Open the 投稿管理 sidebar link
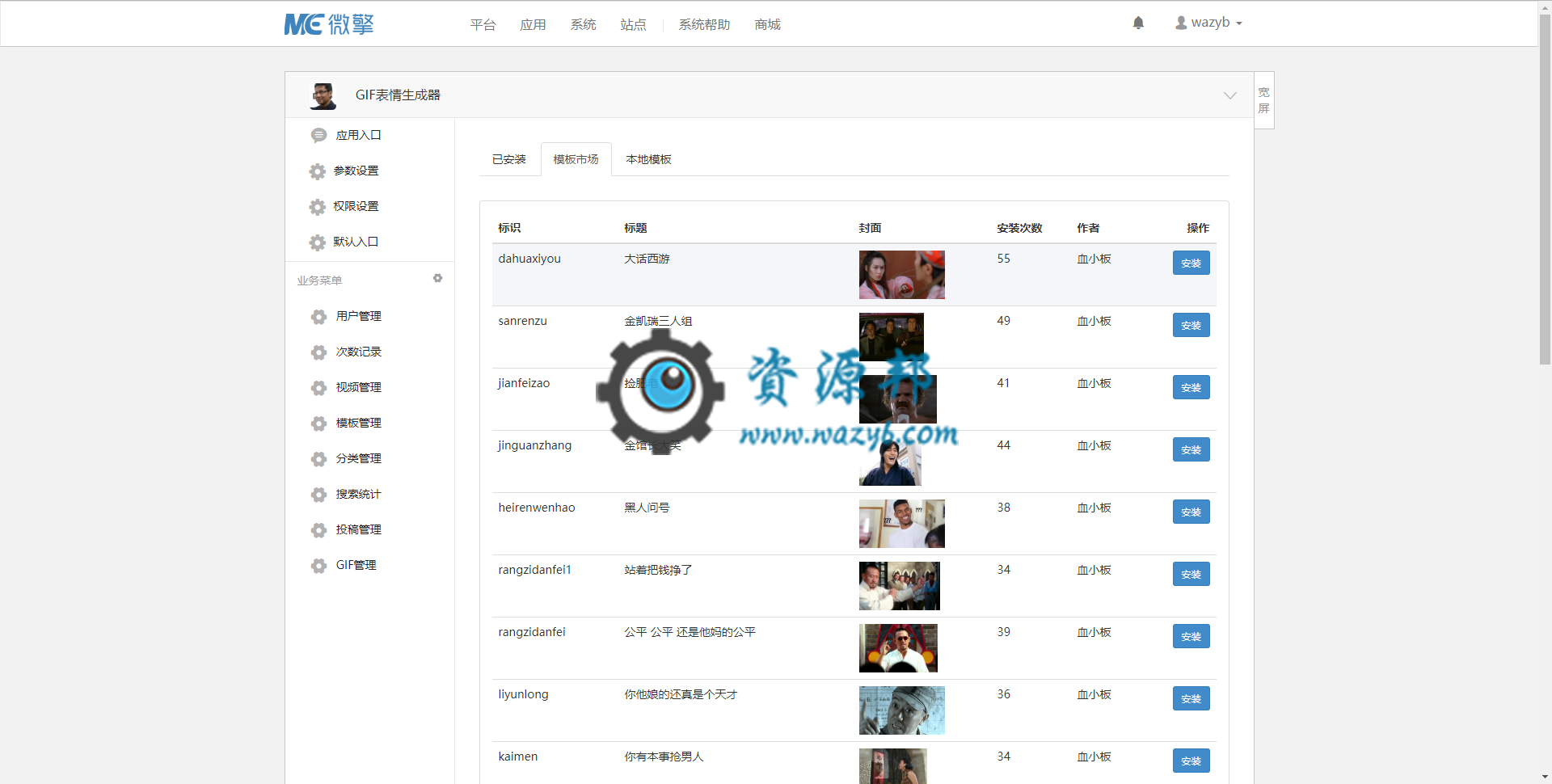Image resolution: width=1552 pixels, height=784 pixels. [x=358, y=529]
